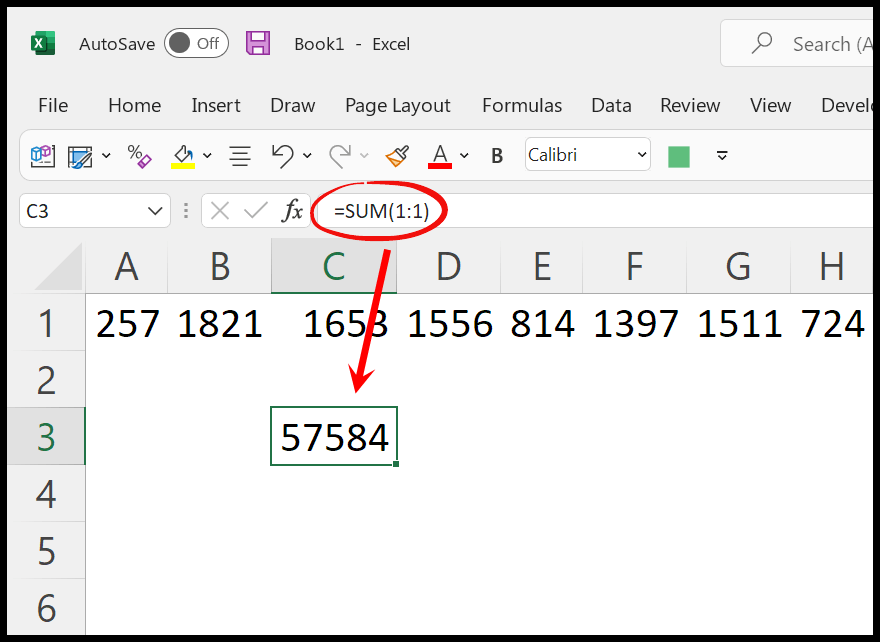Open the Customize Quick Access Toolbar dropdown

(722, 155)
